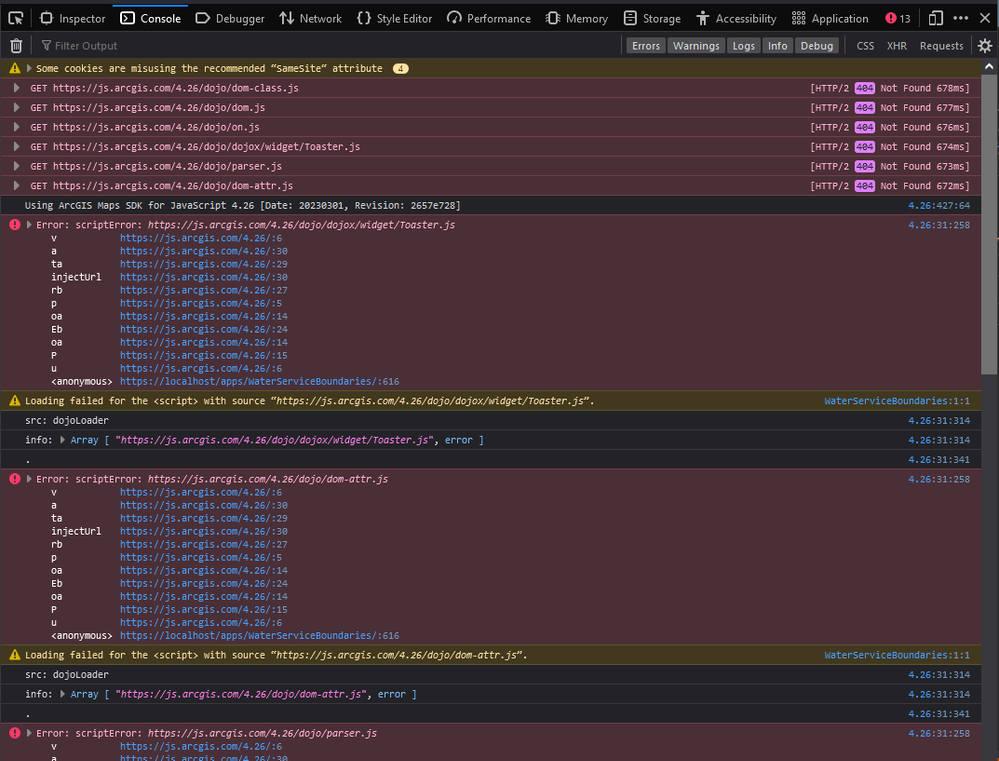Toggle the XHR filter

tap(897, 46)
